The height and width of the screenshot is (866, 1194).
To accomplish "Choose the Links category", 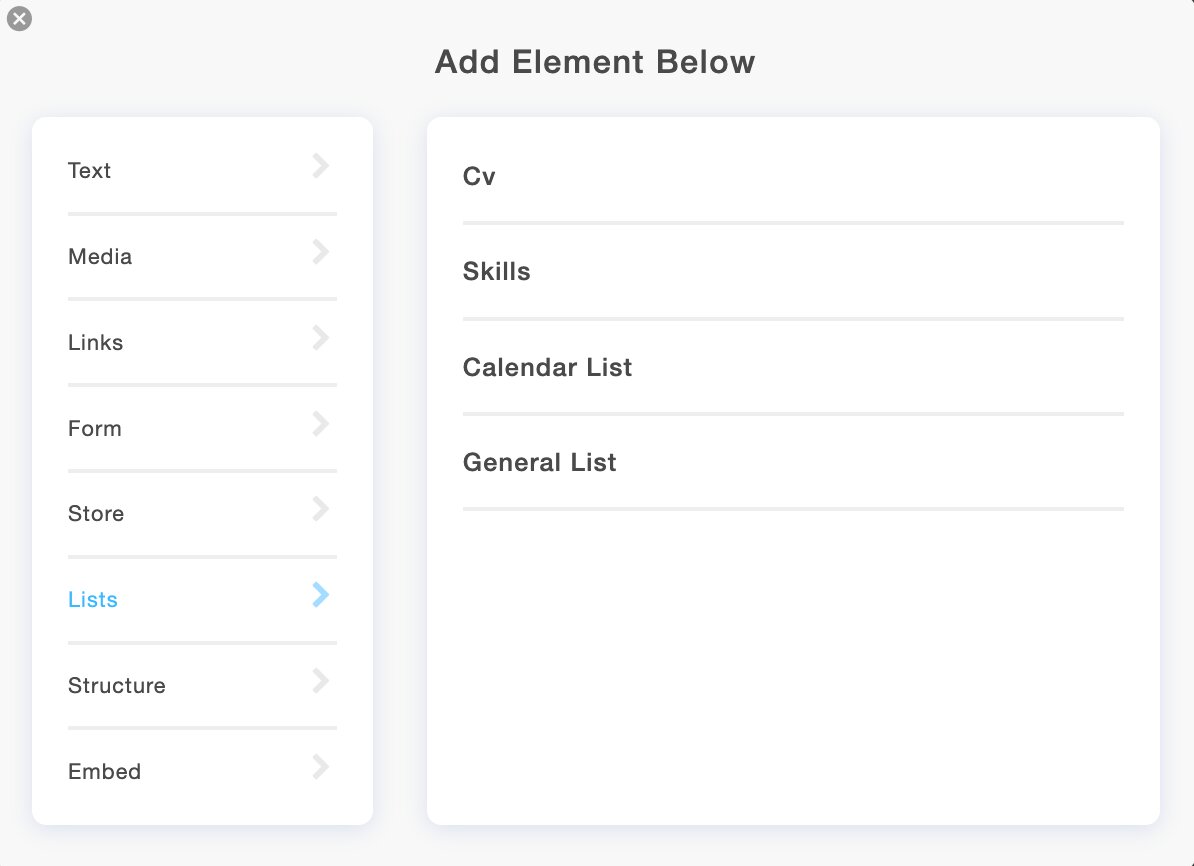I will pyautogui.click(x=95, y=343).
